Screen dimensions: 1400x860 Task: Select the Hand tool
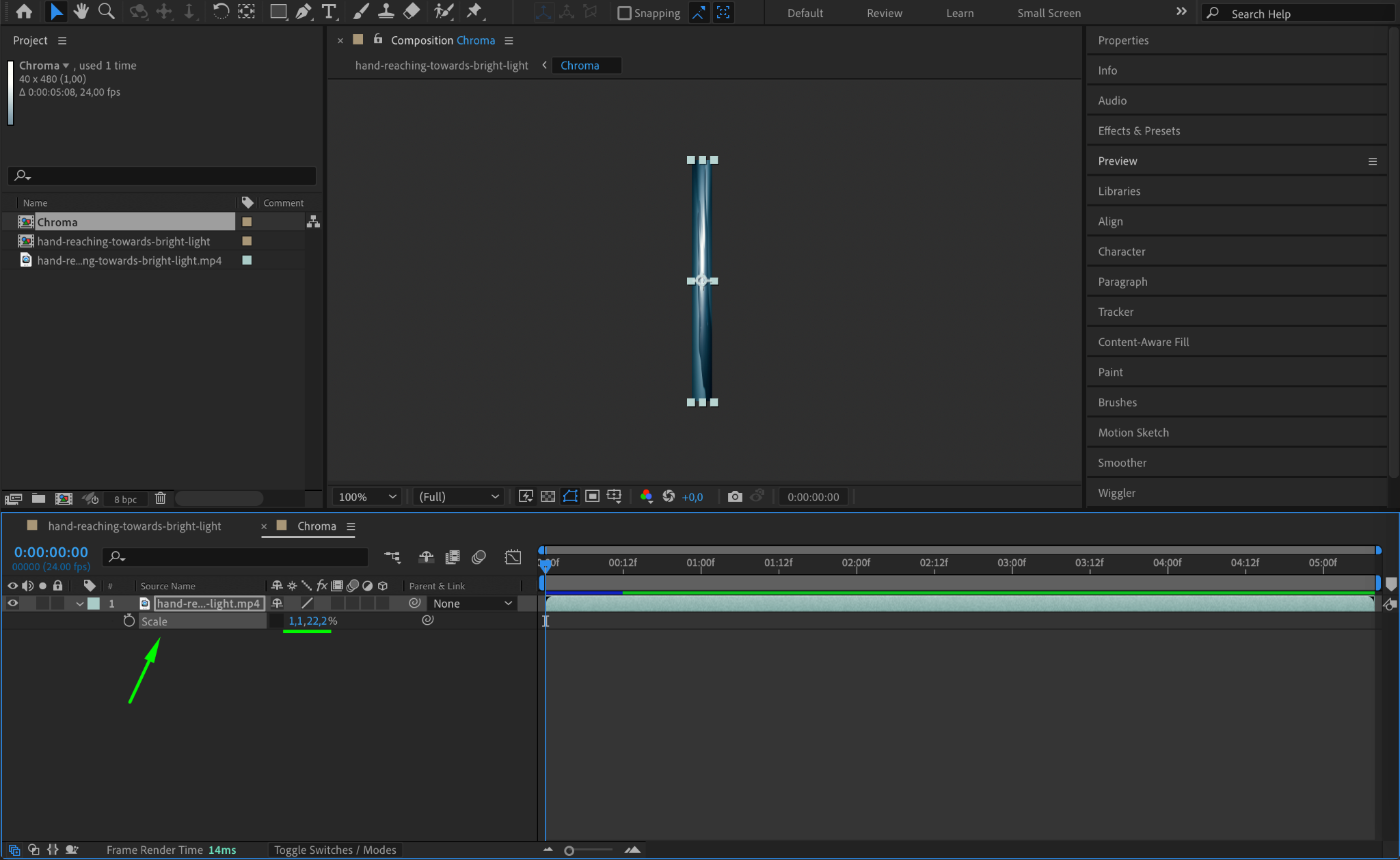(x=81, y=12)
